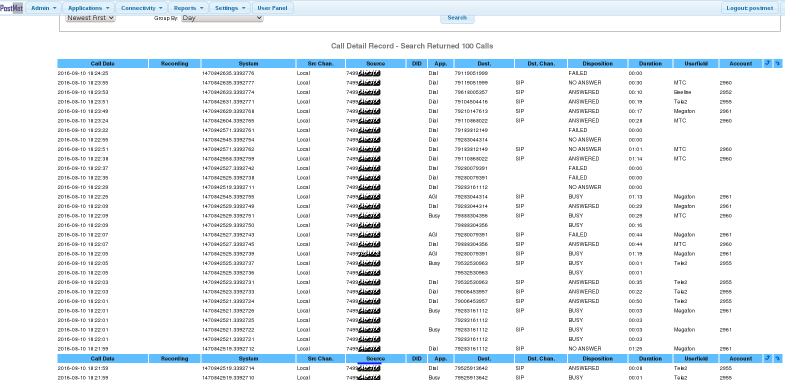Open the Connectivity menu
The image size is (785, 380).
pyautogui.click(x=142, y=8)
